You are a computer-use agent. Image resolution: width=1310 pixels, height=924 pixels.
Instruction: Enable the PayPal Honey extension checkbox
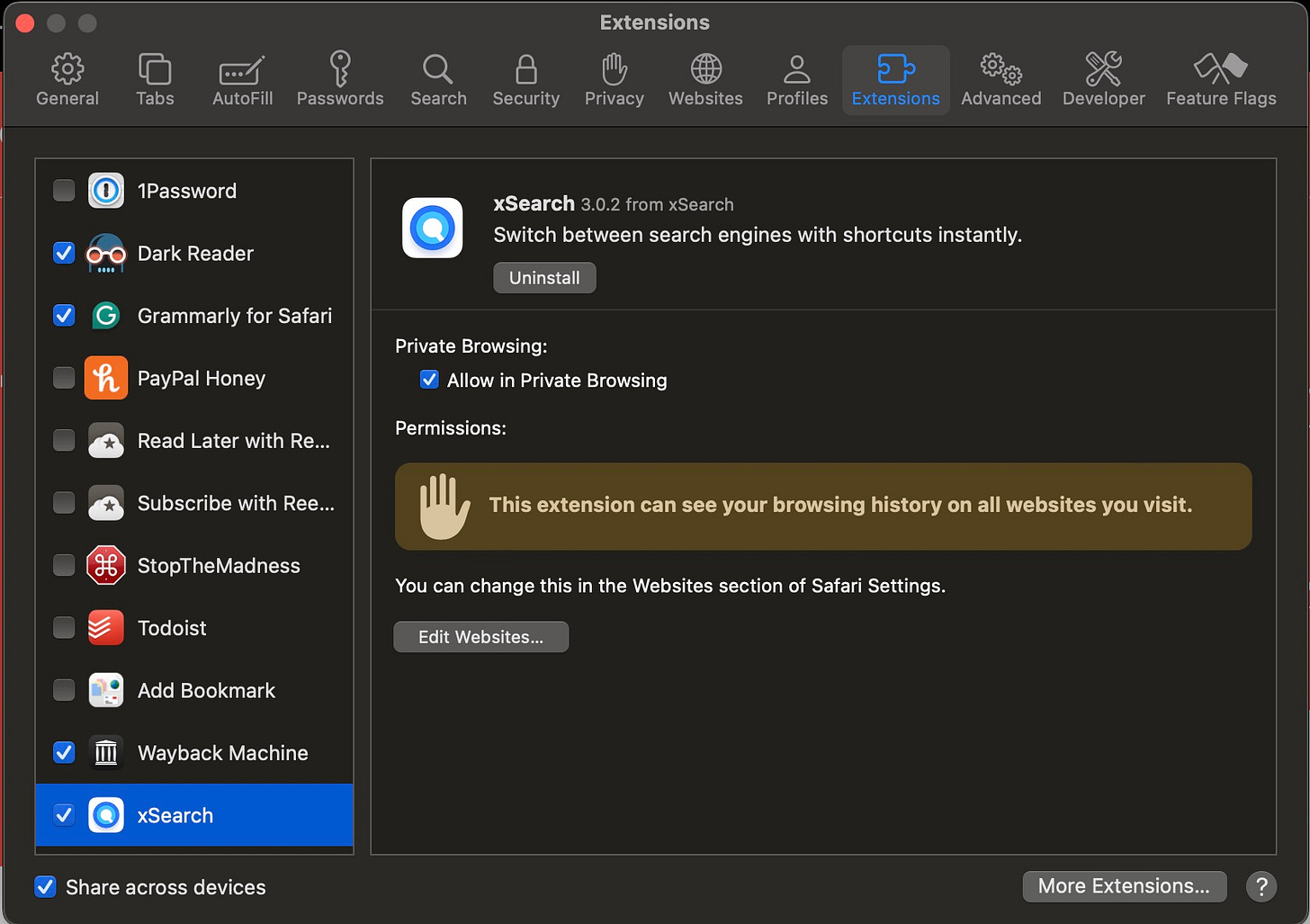64,378
